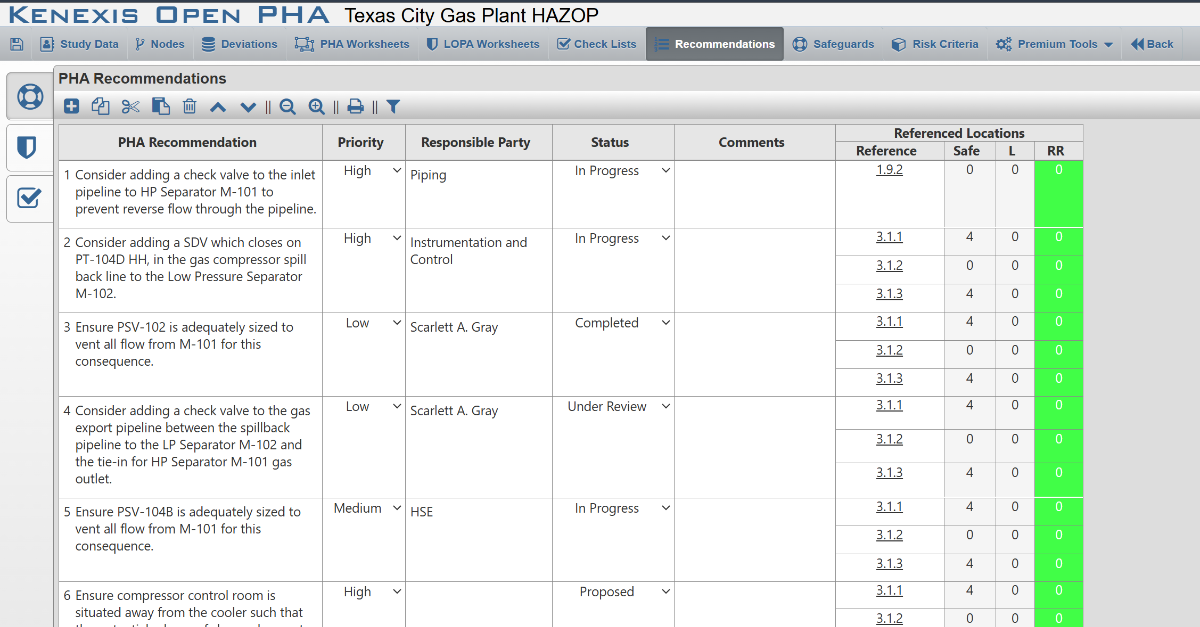
Task: Move the selected recommendation up
Action: tap(218, 106)
